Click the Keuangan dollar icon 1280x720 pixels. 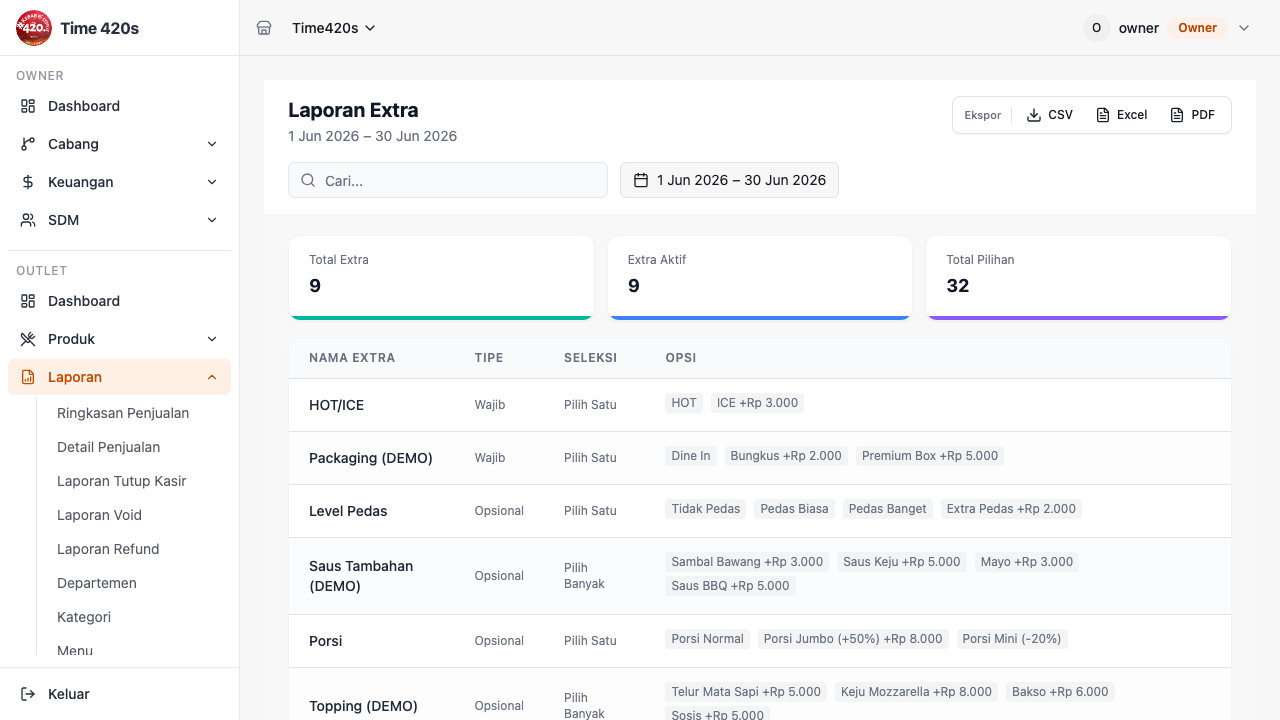point(28,182)
